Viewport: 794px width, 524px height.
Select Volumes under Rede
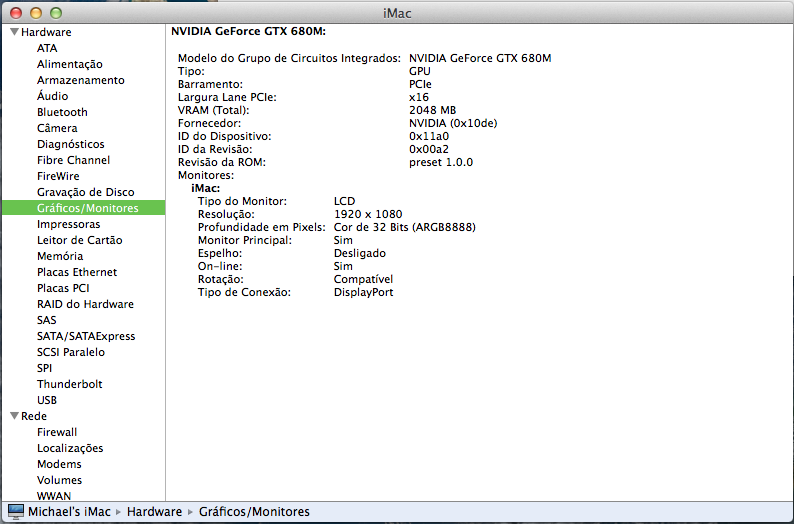coord(59,480)
